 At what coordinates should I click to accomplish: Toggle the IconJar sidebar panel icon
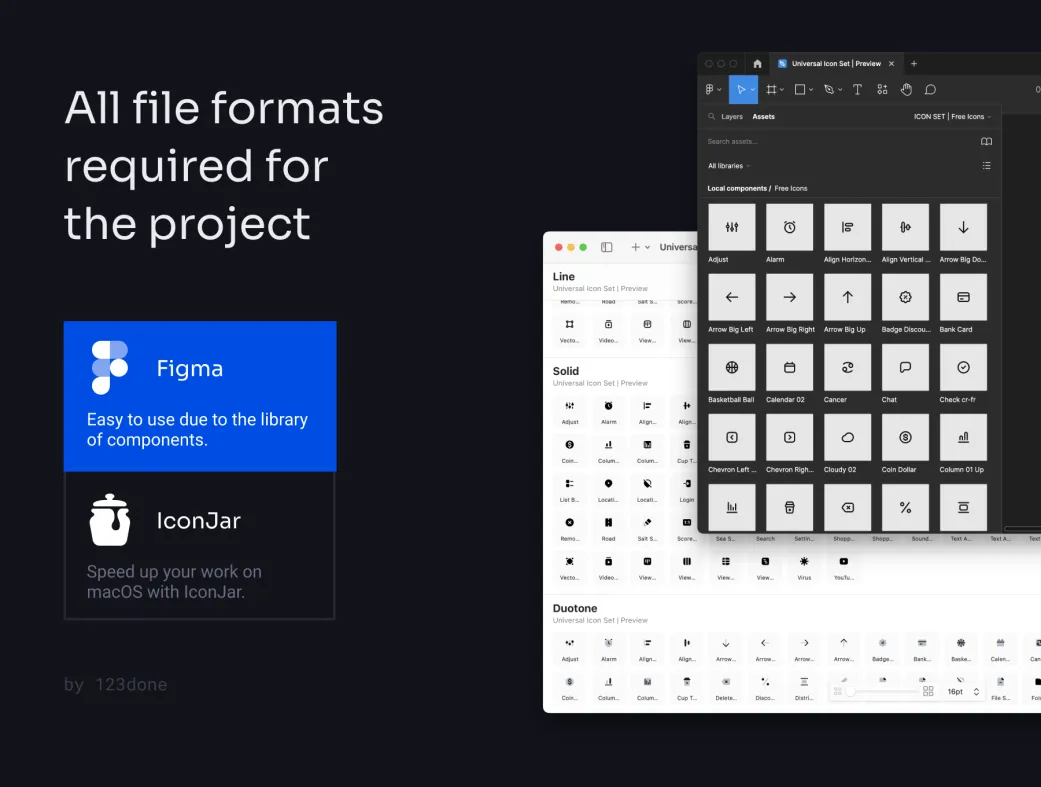click(x=607, y=247)
